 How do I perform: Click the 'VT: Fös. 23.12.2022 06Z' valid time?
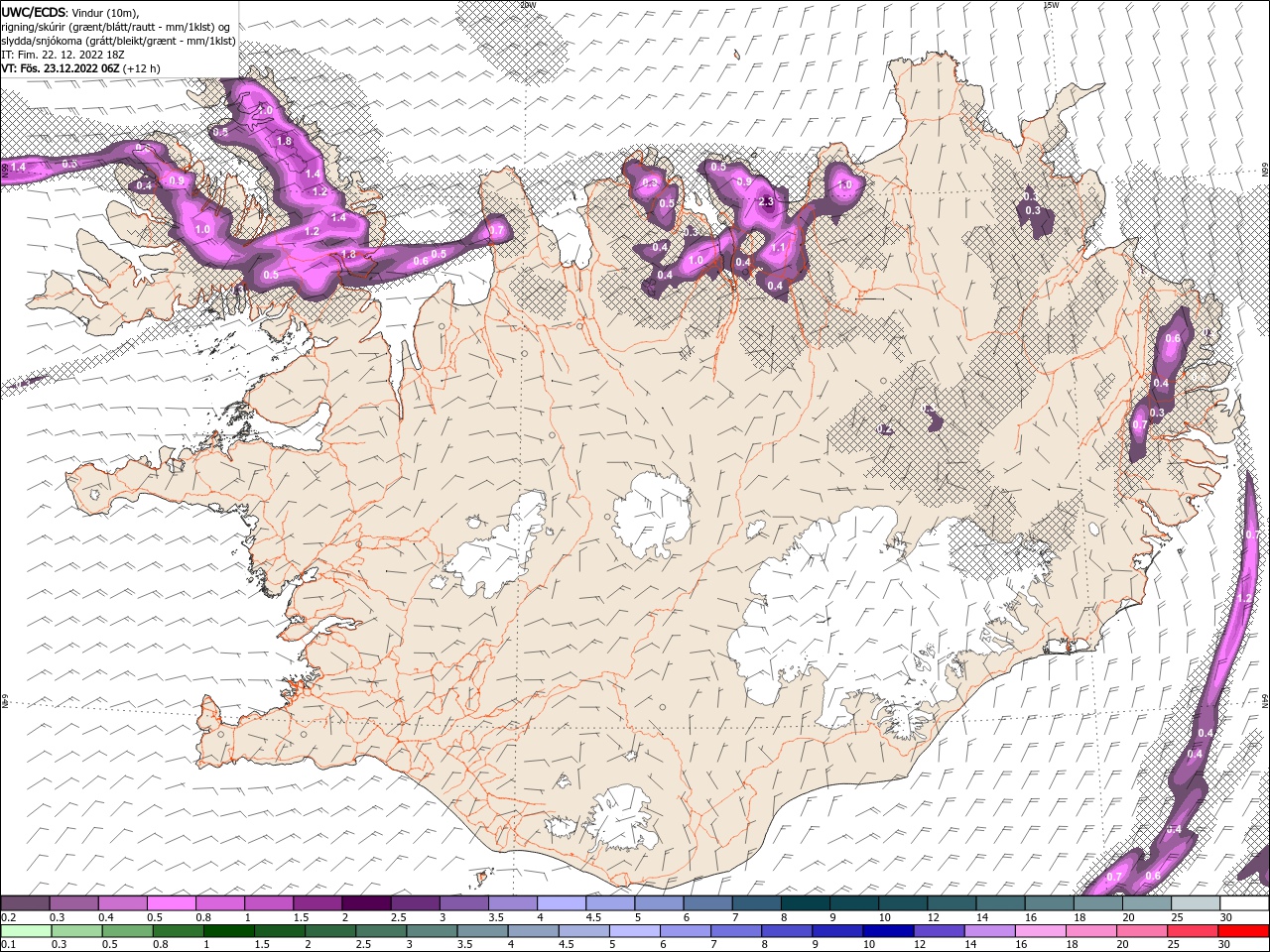click(62, 68)
